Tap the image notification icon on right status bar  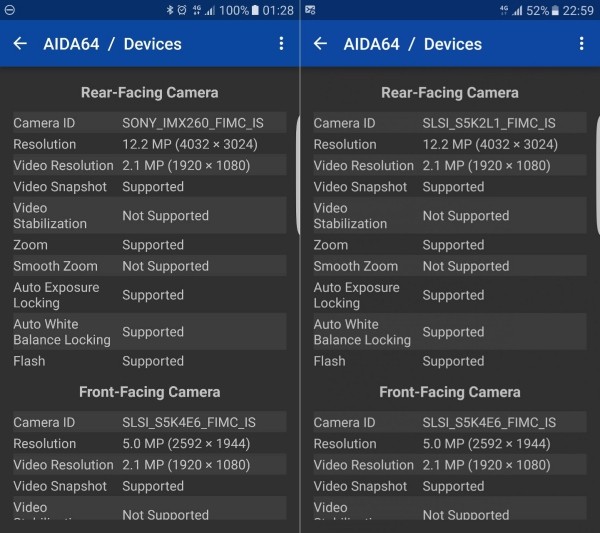[311, 10]
